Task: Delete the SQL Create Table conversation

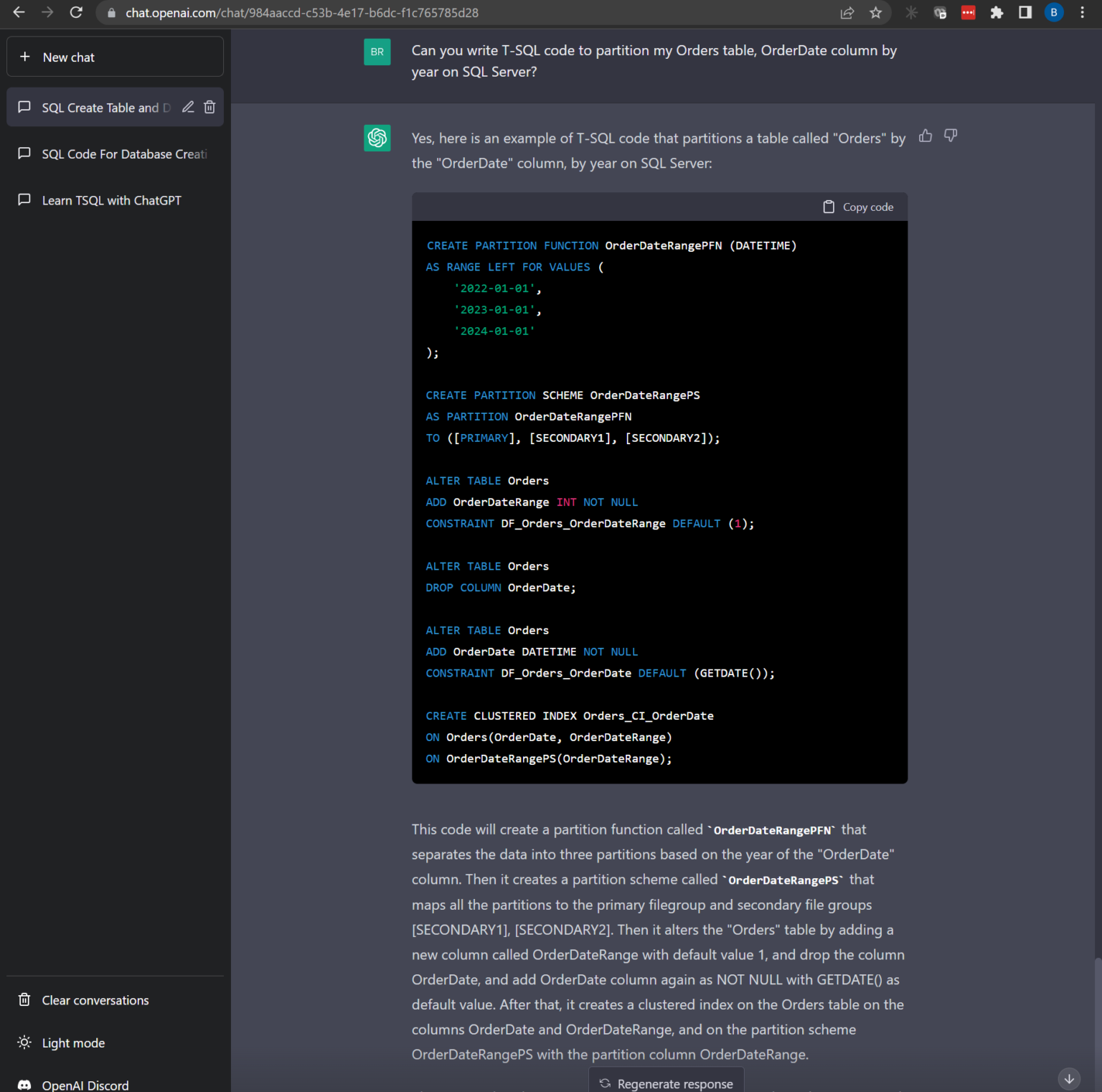Action: point(209,107)
